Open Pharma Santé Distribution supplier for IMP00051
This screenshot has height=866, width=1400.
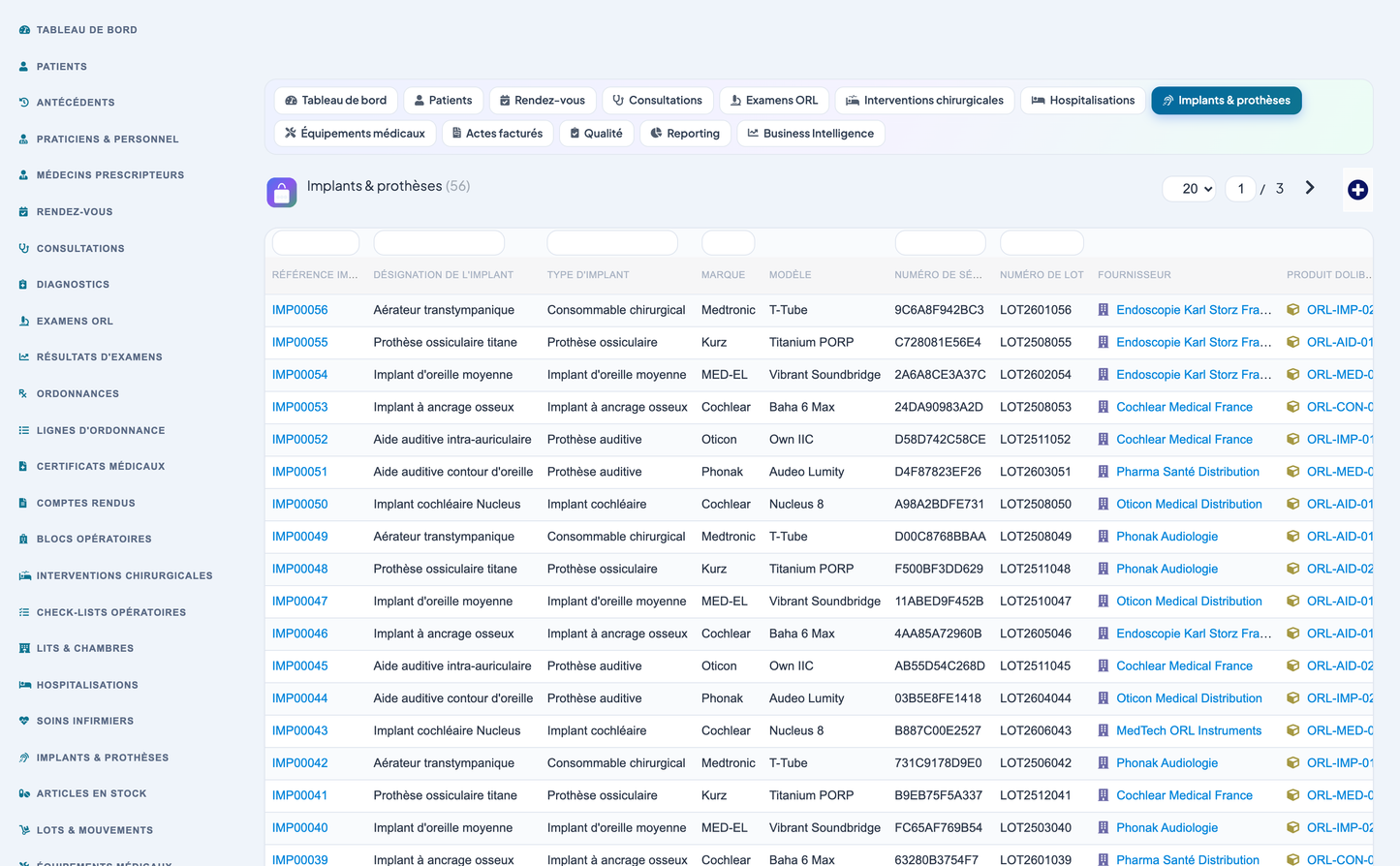coord(1188,472)
